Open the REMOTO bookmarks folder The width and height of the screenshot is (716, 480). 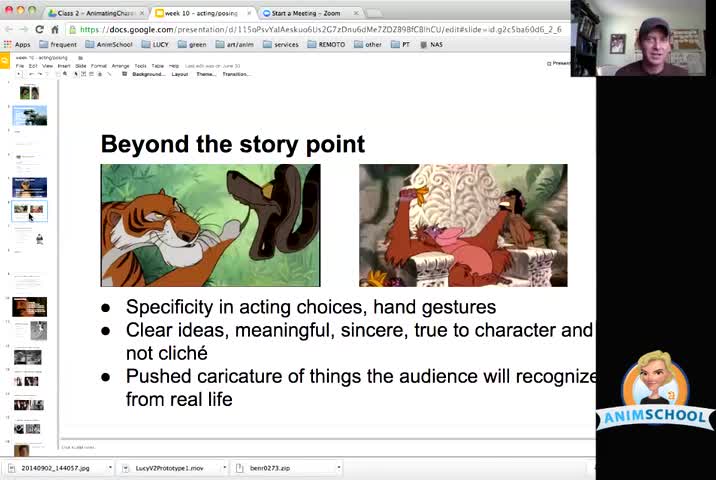(x=326, y=44)
